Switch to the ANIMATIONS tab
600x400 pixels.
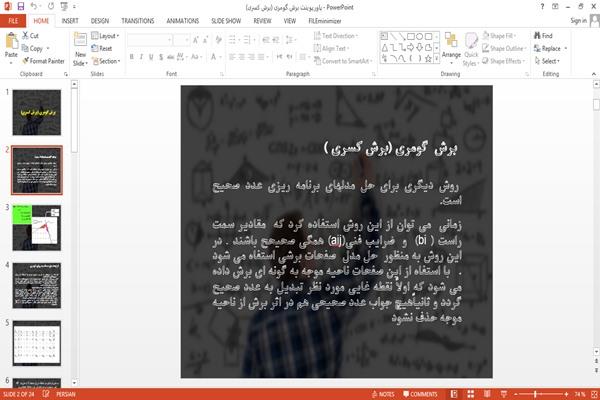pyautogui.click(x=183, y=21)
